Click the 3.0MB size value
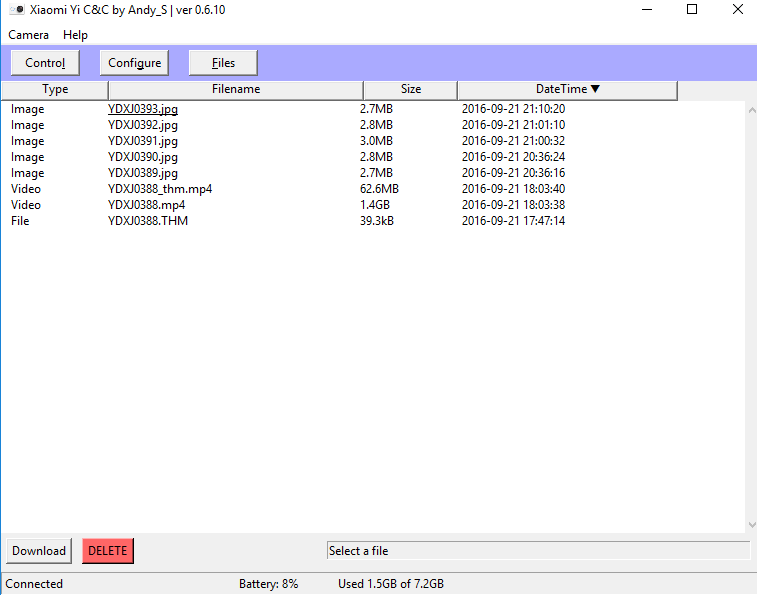757x595 pixels. coord(376,141)
